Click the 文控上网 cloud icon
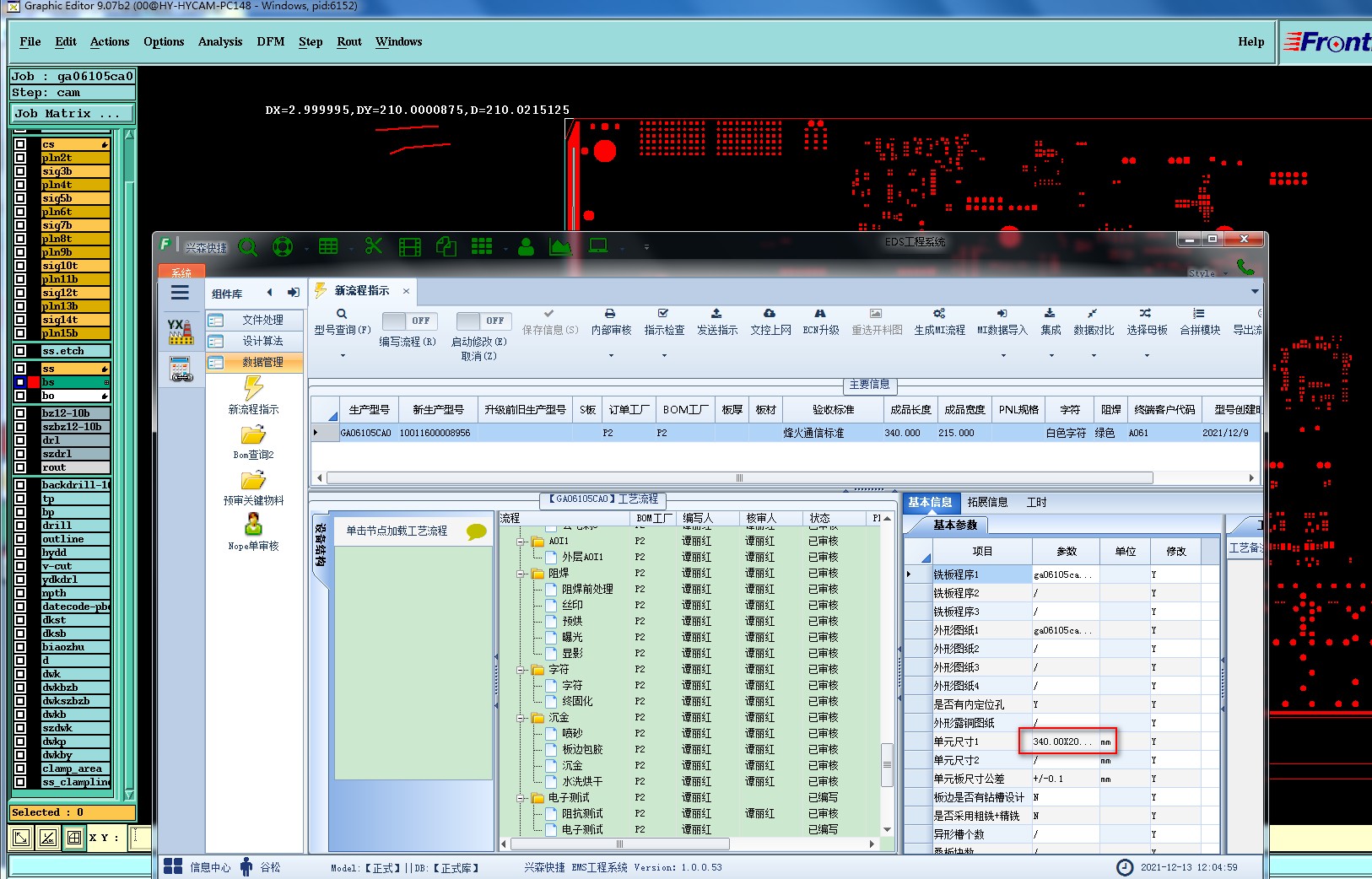 click(x=770, y=313)
